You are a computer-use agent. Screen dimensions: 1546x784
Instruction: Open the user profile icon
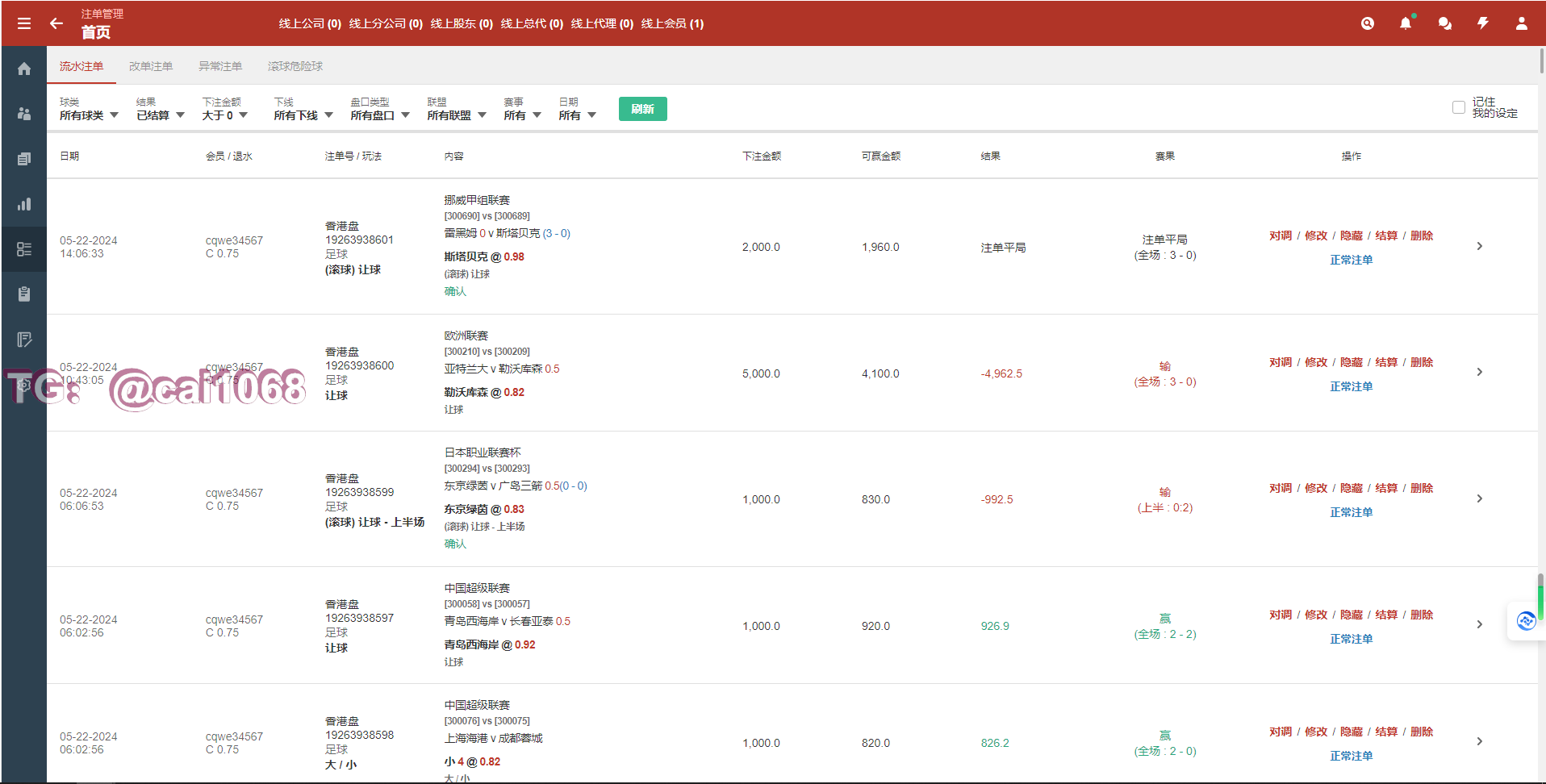(1521, 23)
